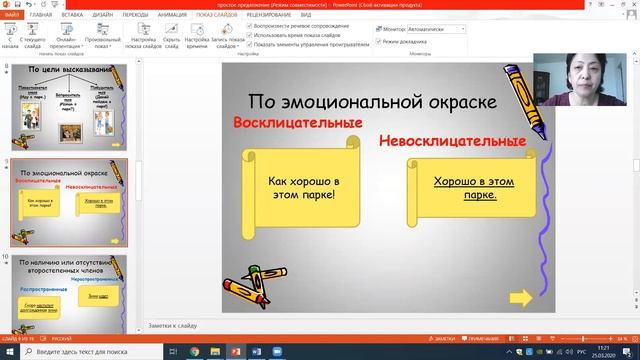The width and height of the screenshot is (640, 360).
Task: Click the zoom slider handle
Action: point(583,339)
